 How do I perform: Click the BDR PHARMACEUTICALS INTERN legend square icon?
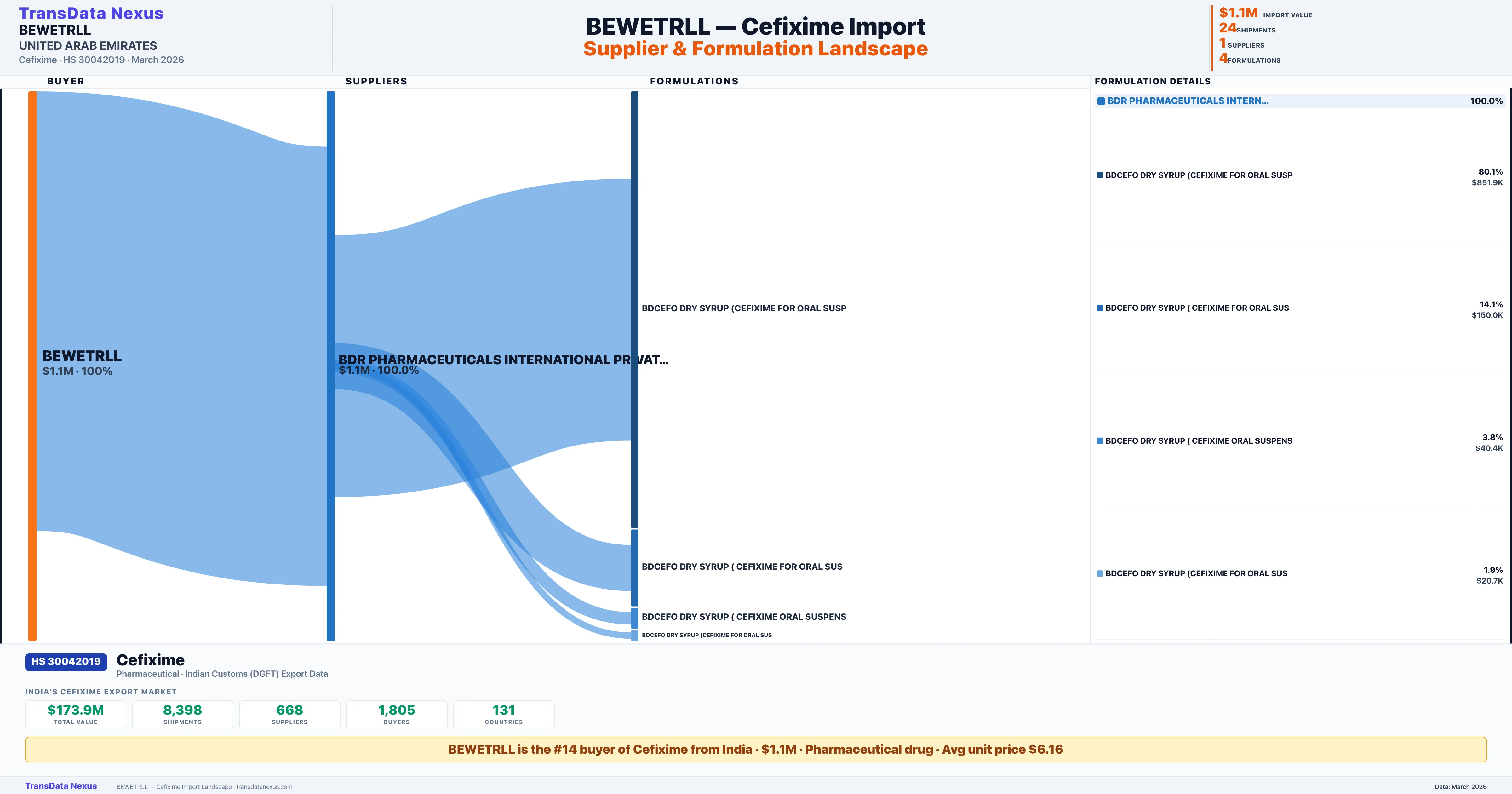click(1102, 101)
